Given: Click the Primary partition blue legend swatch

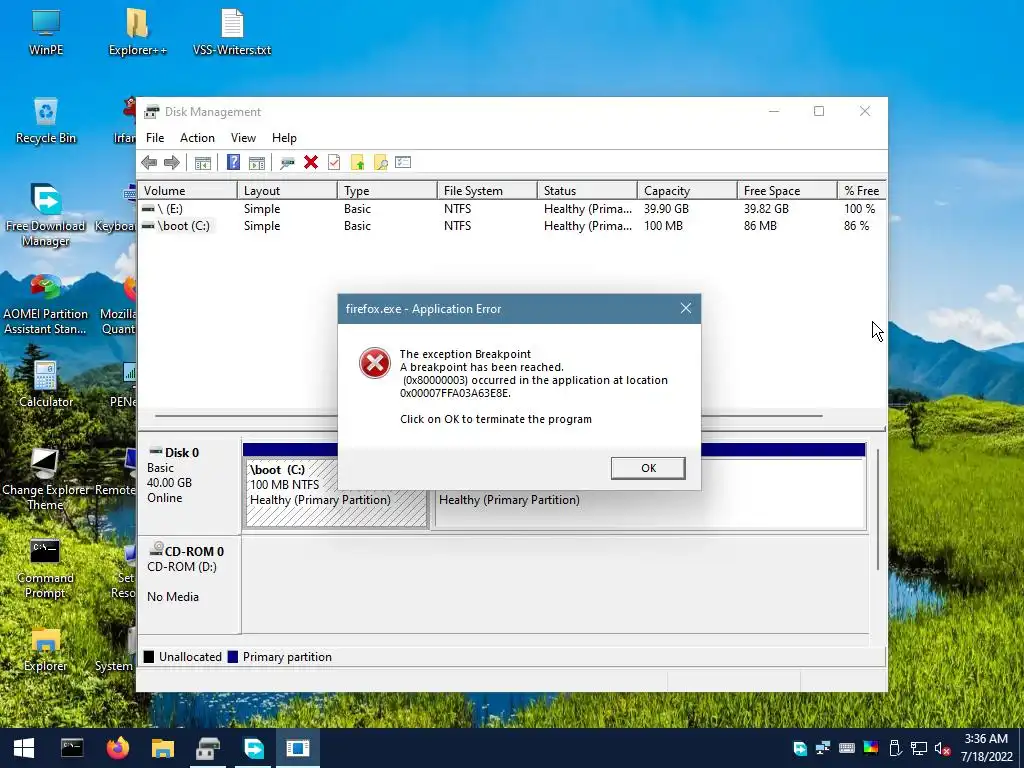Looking at the screenshot, I should point(232,657).
